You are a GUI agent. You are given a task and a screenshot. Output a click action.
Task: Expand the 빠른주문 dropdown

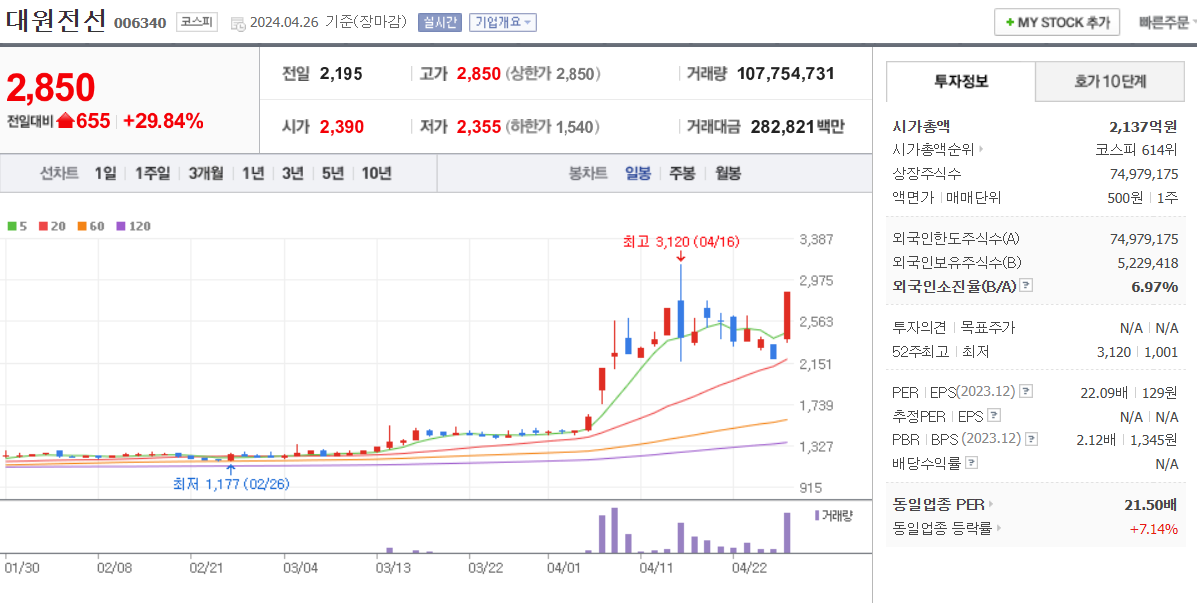pyautogui.click(x=1167, y=23)
